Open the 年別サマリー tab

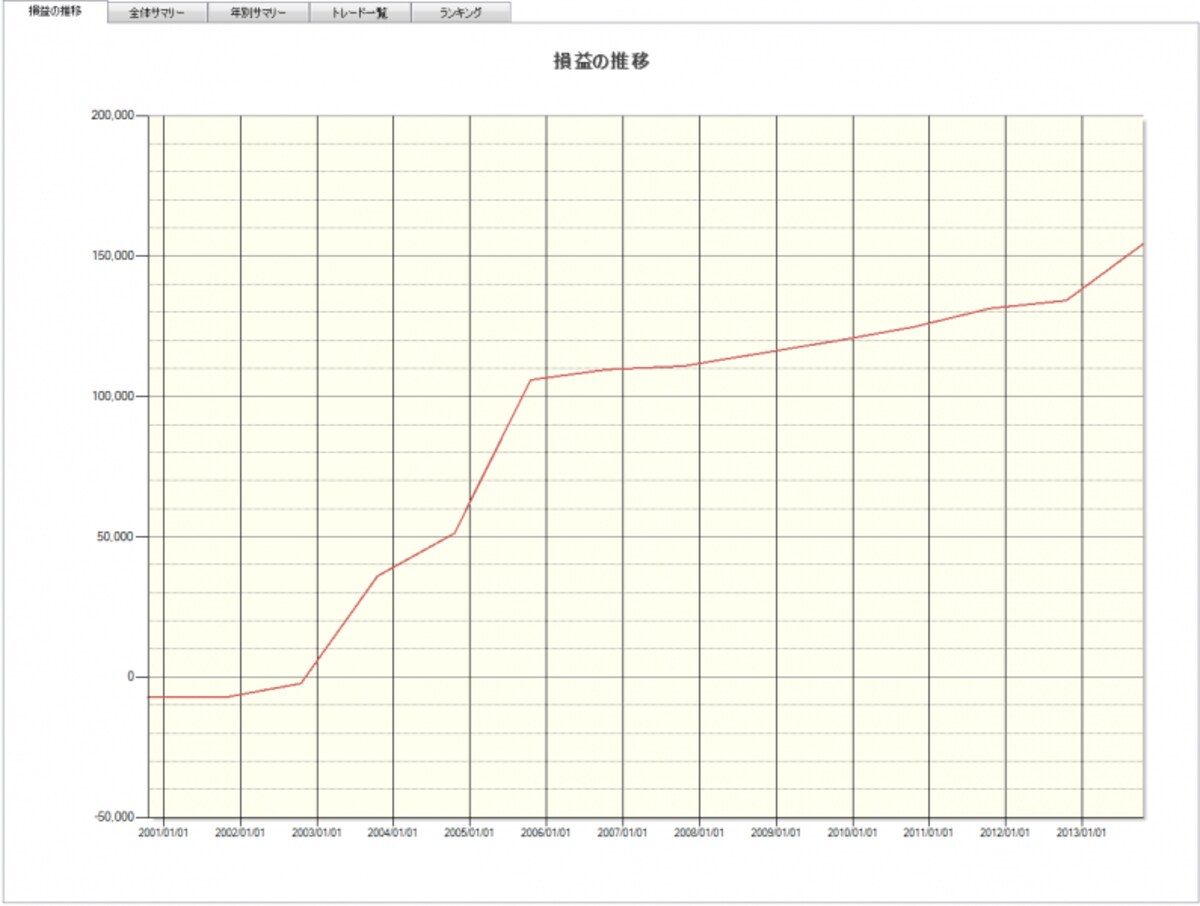pyautogui.click(x=258, y=13)
